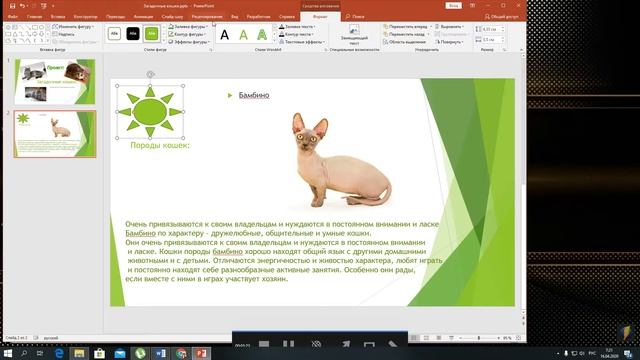Open Текстовые эффекты dropdown
Screen dimensions: 640x360
[302, 42]
